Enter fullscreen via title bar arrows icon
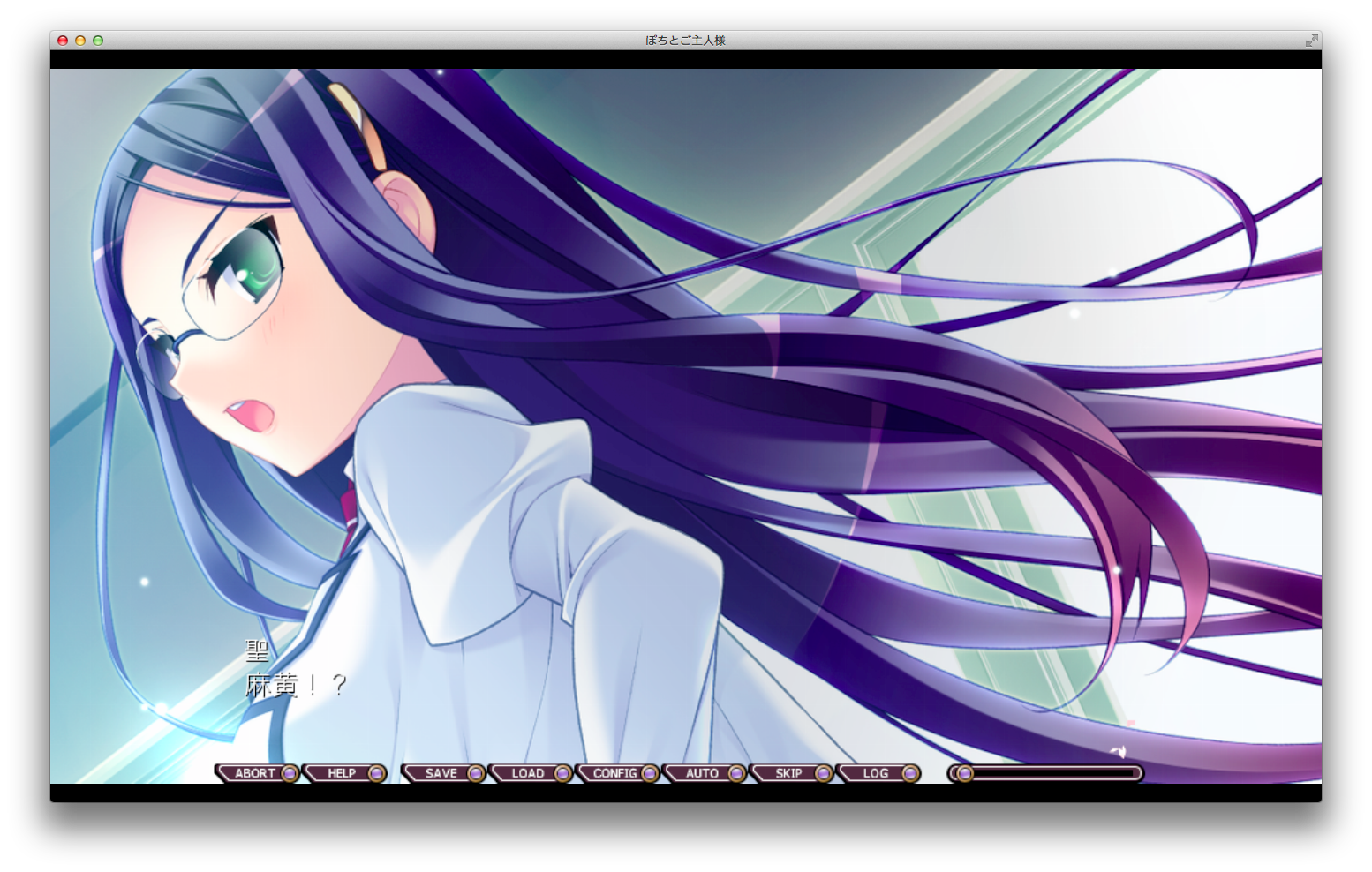This screenshot has width=1372, height=872. 1311,41
